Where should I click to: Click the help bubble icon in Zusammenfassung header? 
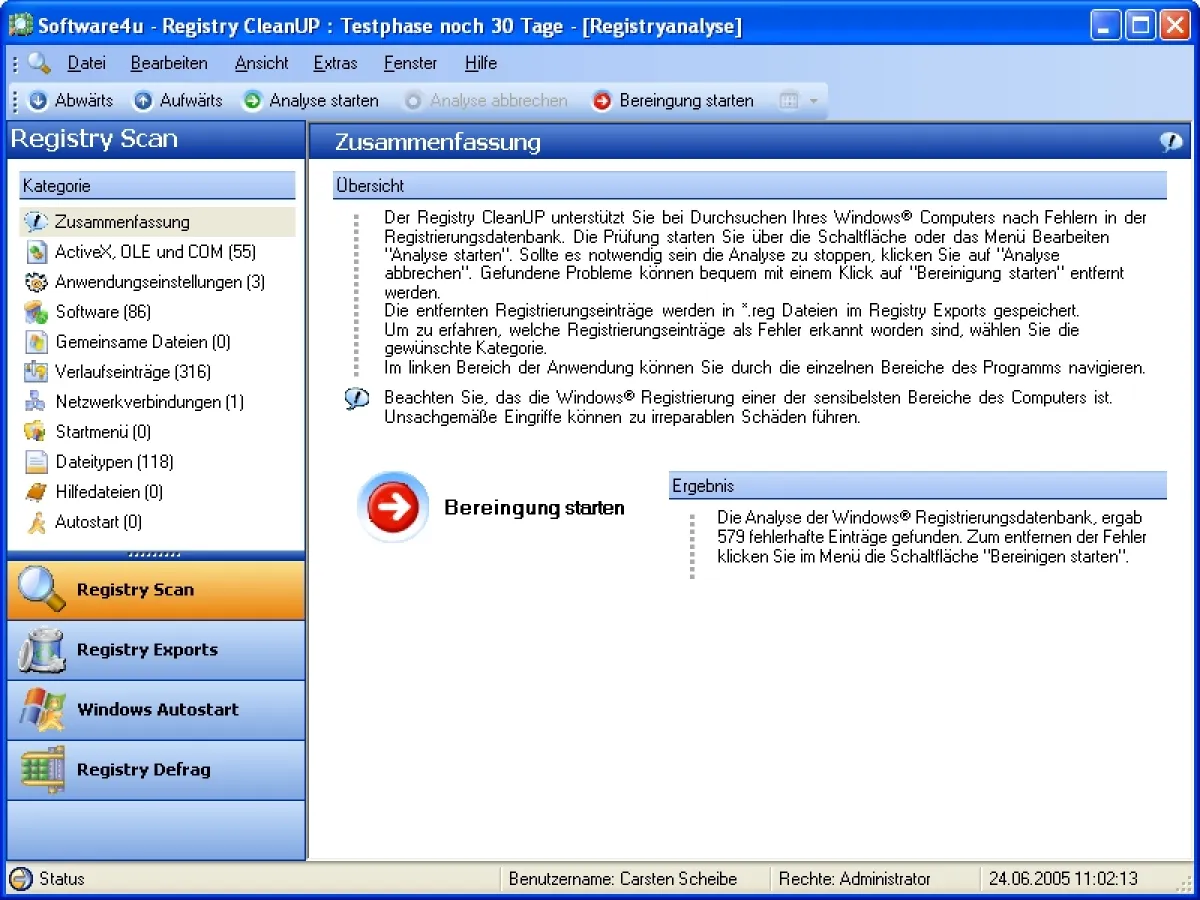tap(1170, 142)
